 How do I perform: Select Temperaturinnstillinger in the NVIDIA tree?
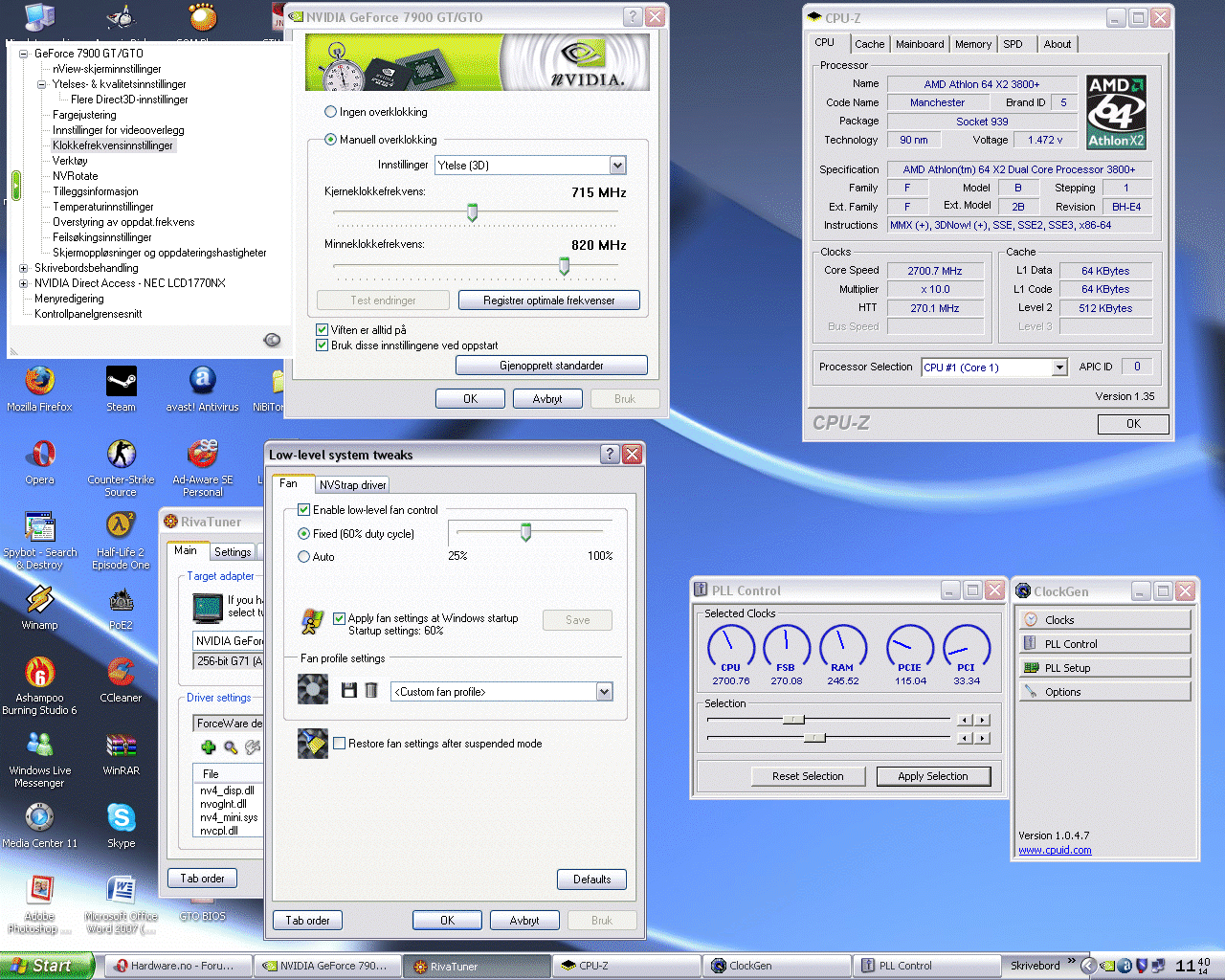pyautogui.click(x=103, y=207)
